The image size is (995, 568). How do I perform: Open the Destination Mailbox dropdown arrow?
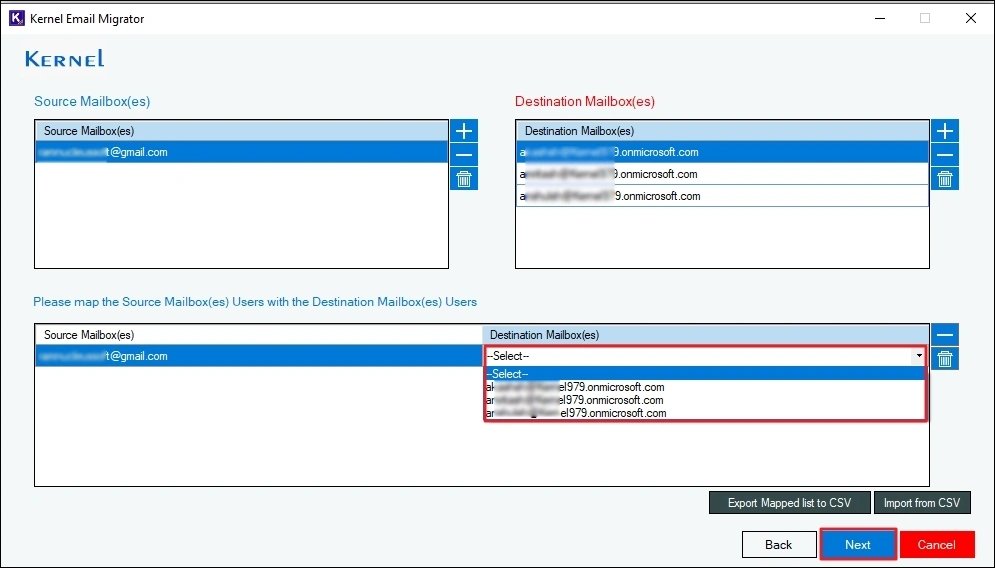pyautogui.click(x=918, y=356)
